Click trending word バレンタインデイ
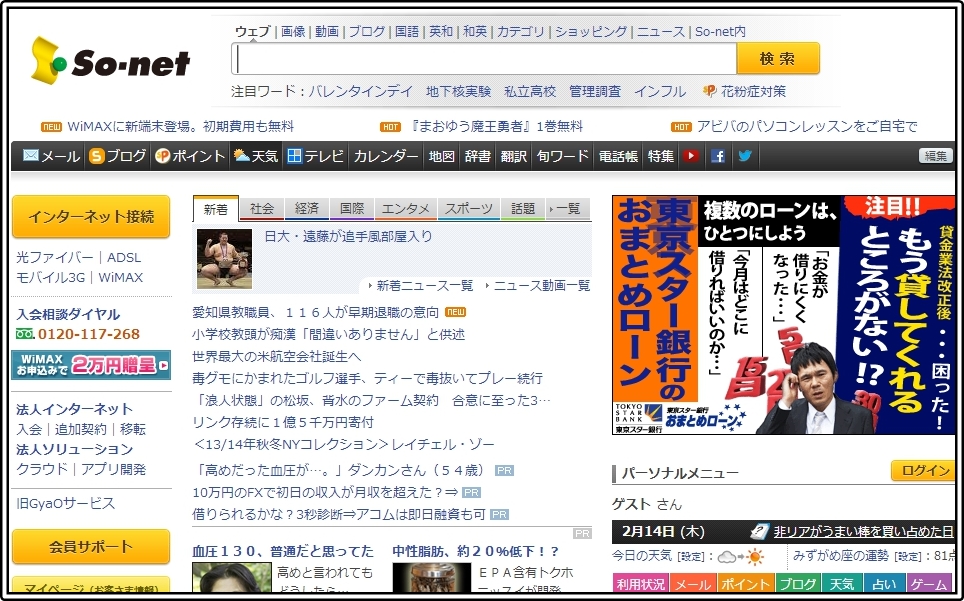 [x=361, y=92]
